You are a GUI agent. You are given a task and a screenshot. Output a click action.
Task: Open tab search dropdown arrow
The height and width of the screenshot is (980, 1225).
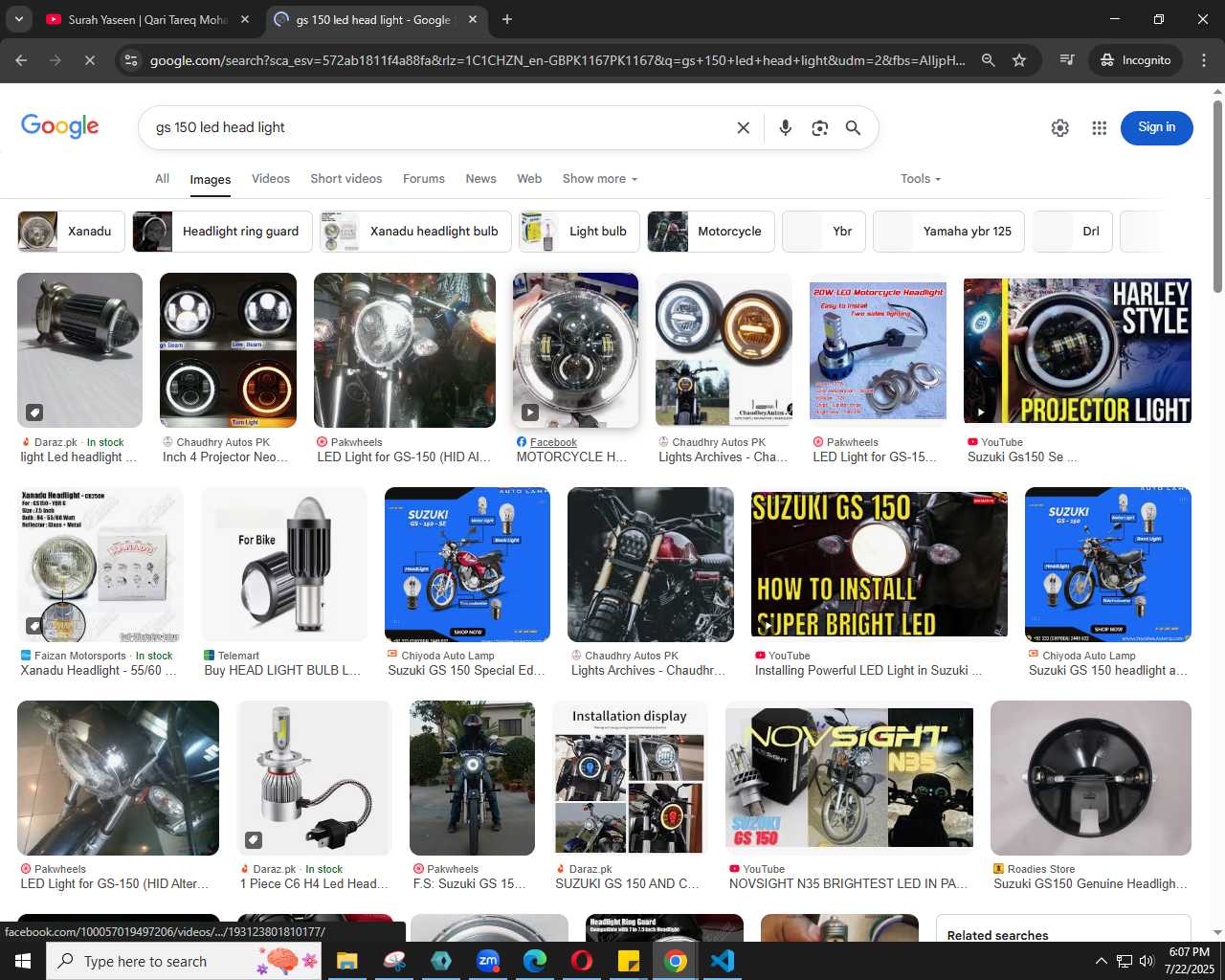click(18, 19)
